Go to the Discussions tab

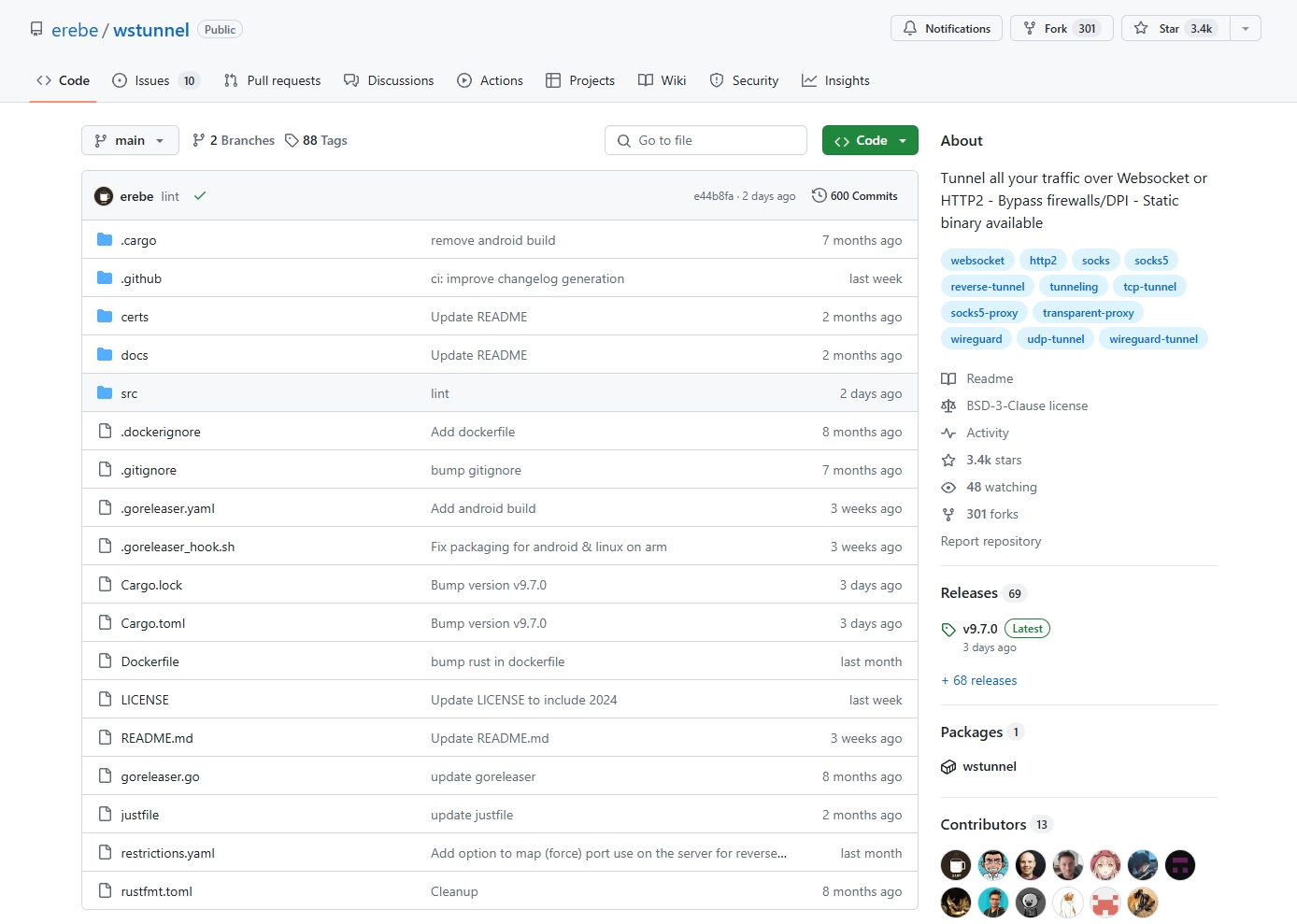click(x=389, y=80)
